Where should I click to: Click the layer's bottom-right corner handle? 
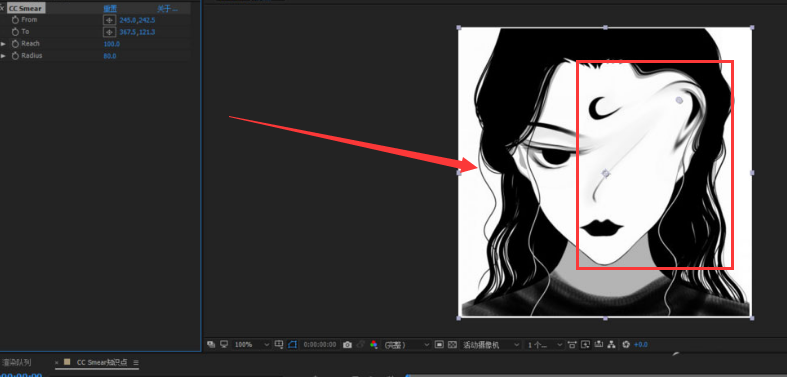pyautogui.click(x=751, y=318)
